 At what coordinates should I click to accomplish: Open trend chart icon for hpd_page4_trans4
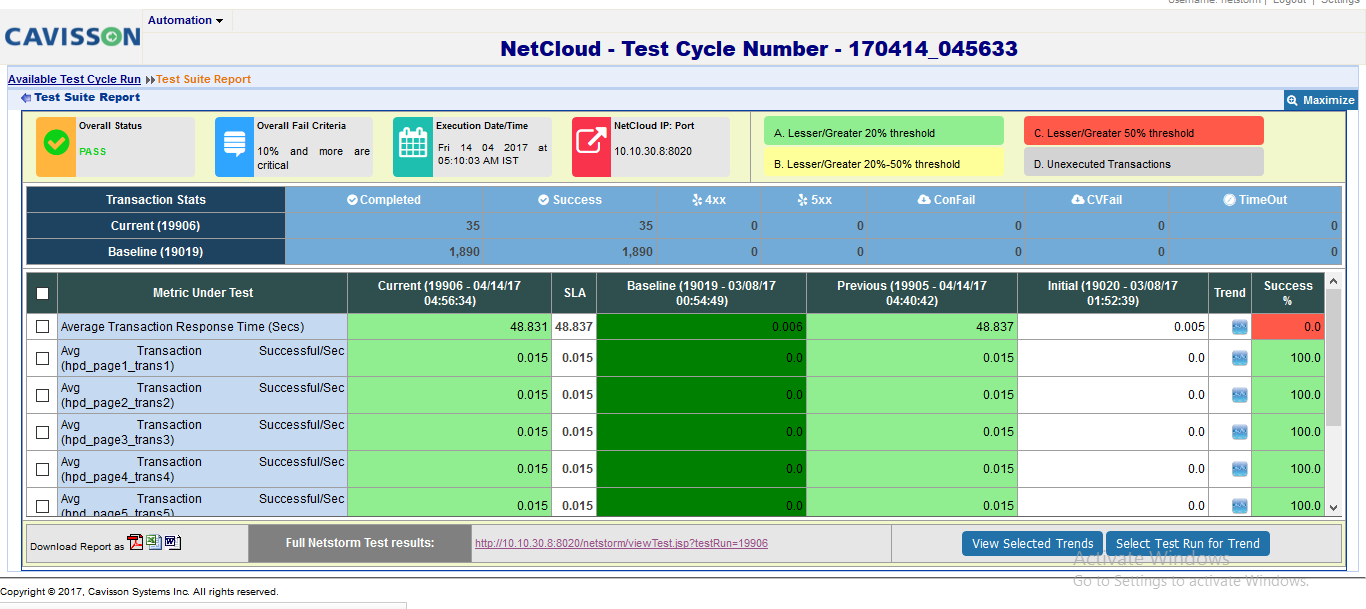pyautogui.click(x=1240, y=469)
